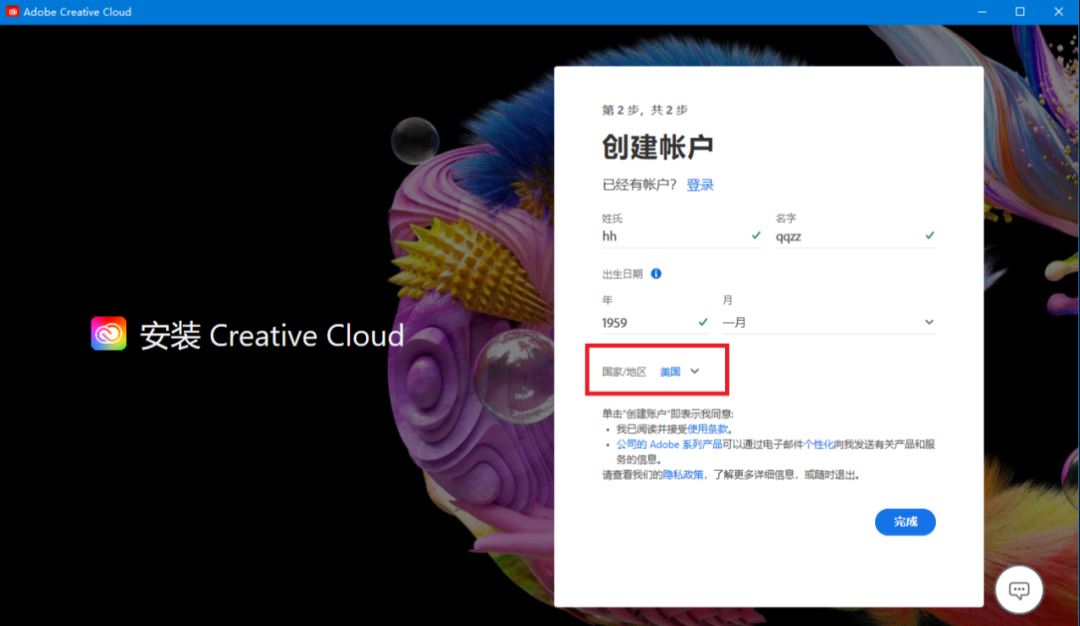Viewport: 1080px width, 626px height.
Task: Click the green checkmark in 姓氏 field
Action: point(756,236)
